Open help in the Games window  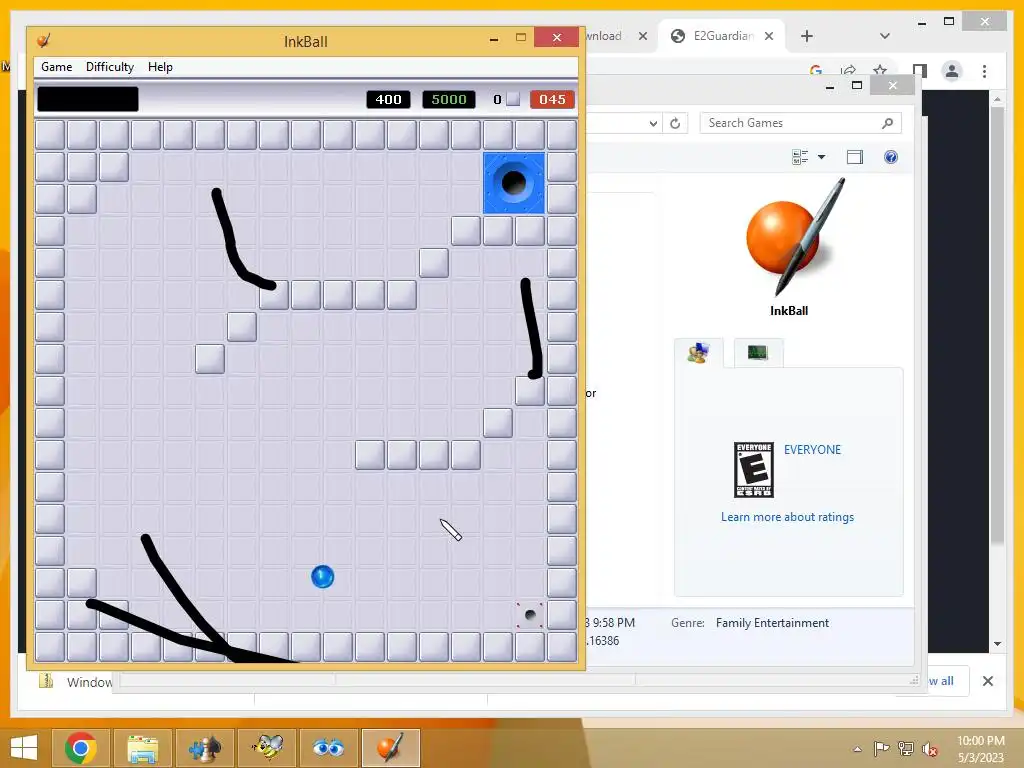891,157
